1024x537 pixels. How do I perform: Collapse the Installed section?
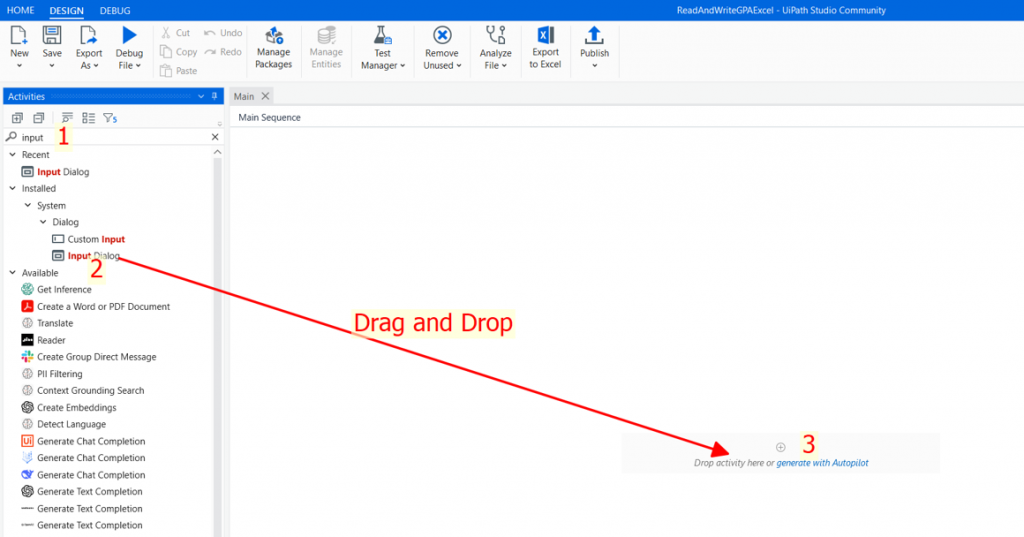pos(12,188)
